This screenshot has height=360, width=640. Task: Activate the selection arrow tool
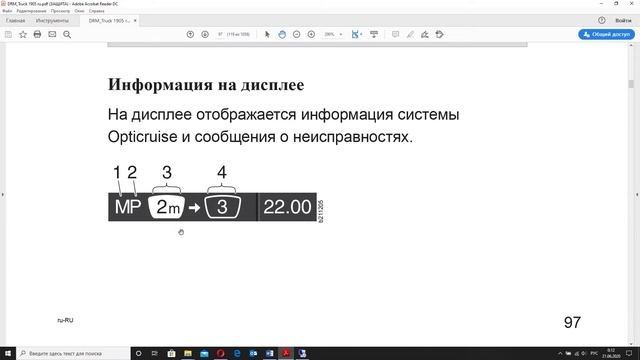pyautogui.click(x=267, y=34)
